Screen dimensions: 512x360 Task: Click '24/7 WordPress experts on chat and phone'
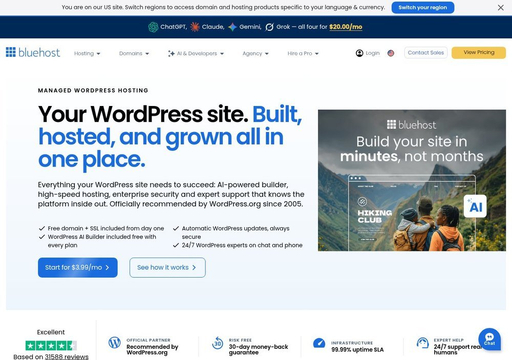coord(242,245)
